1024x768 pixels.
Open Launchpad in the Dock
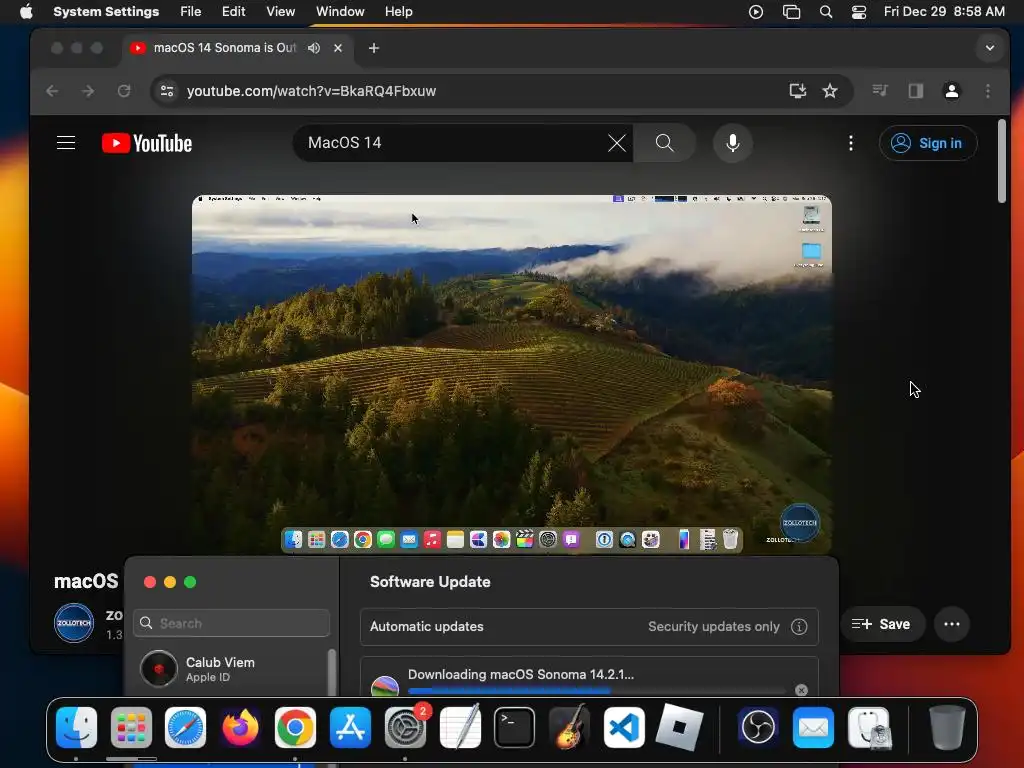point(131,728)
